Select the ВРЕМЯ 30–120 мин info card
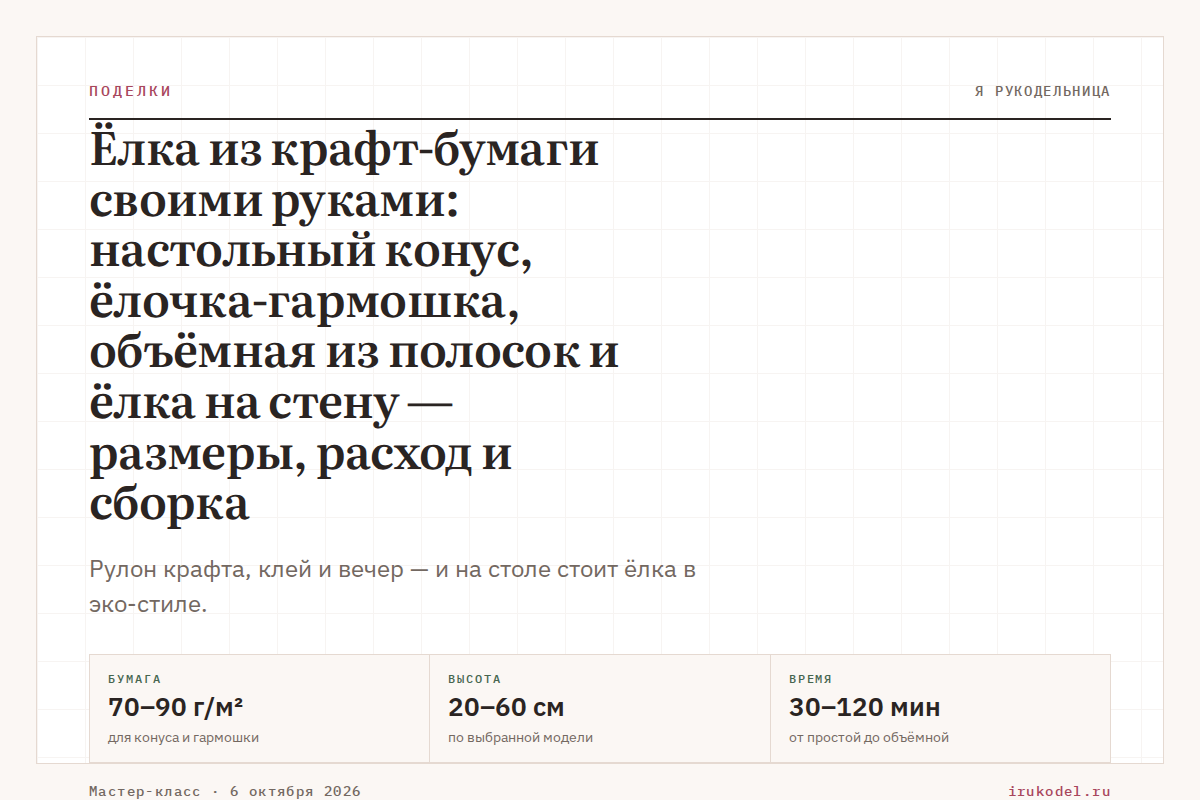The image size is (1200, 800). 940,709
